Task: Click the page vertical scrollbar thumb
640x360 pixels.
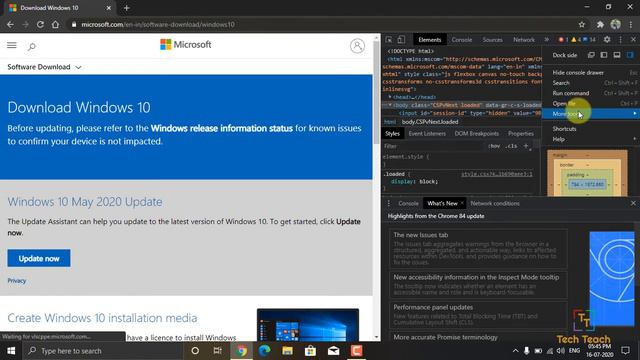Action: tap(376, 92)
